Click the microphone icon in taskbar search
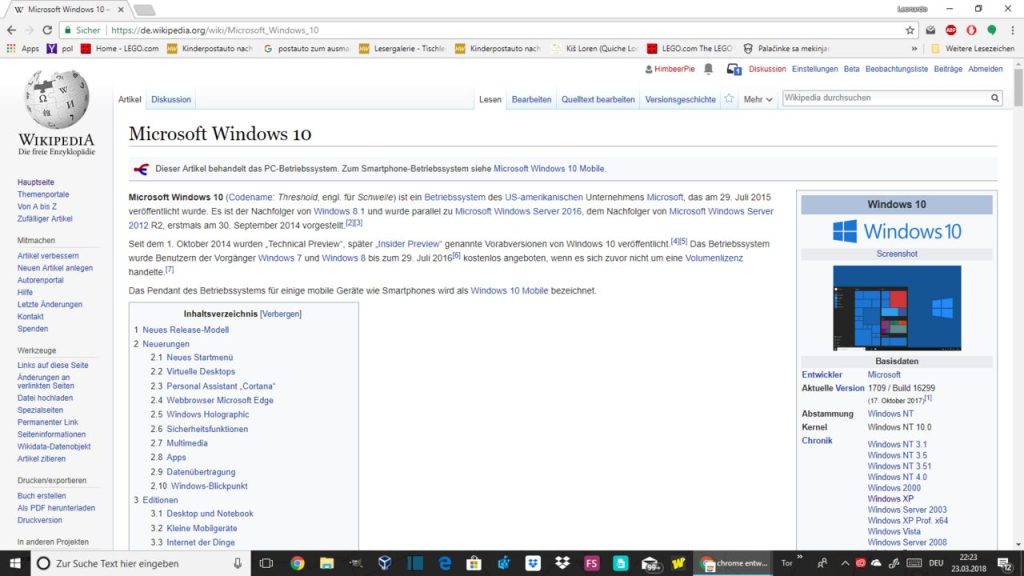The height and width of the screenshot is (576, 1024). pyautogui.click(x=238, y=563)
